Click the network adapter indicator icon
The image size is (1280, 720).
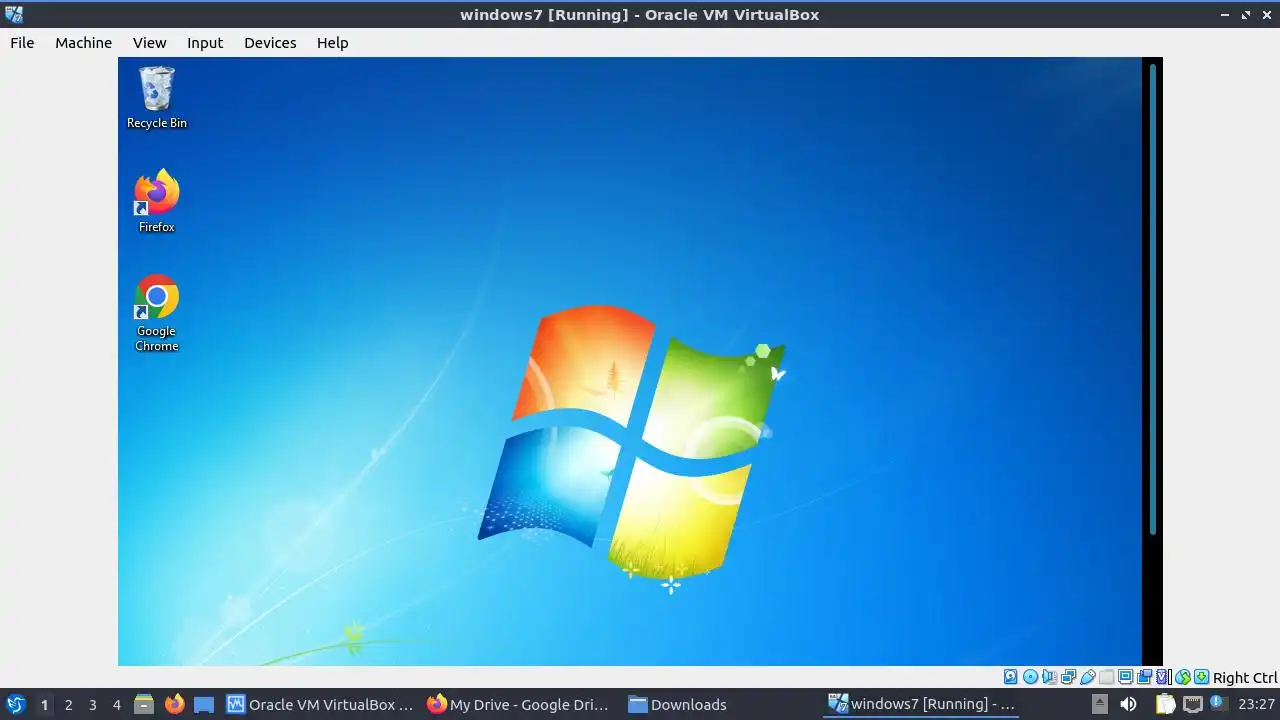click(1068, 677)
